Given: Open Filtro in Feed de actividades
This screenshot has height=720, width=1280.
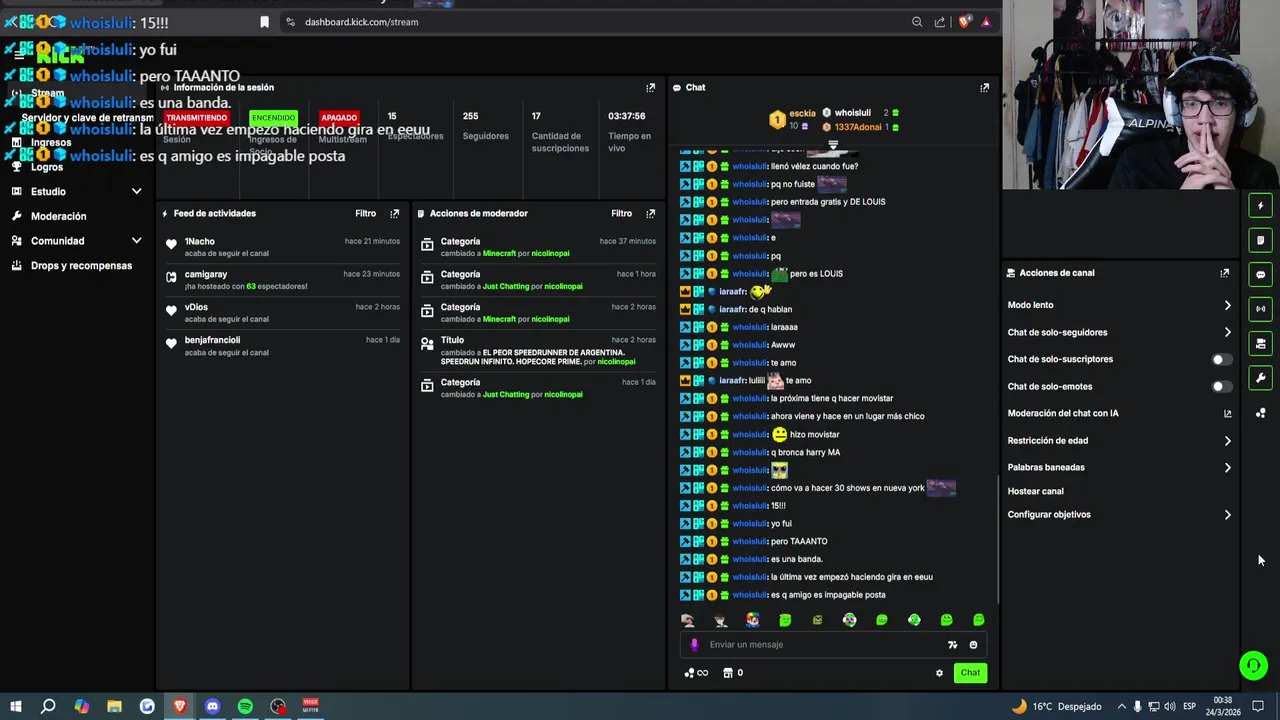Looking at the screenshot, I should [365, 214].
